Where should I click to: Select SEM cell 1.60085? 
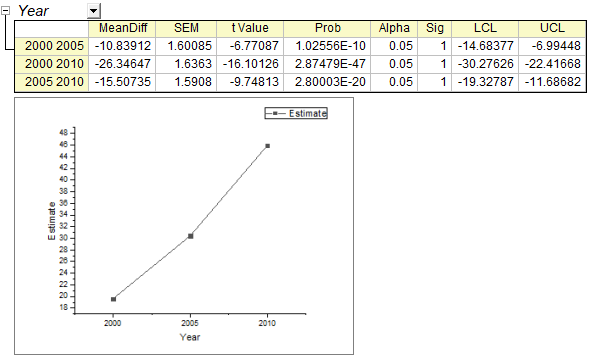point(186,46)
